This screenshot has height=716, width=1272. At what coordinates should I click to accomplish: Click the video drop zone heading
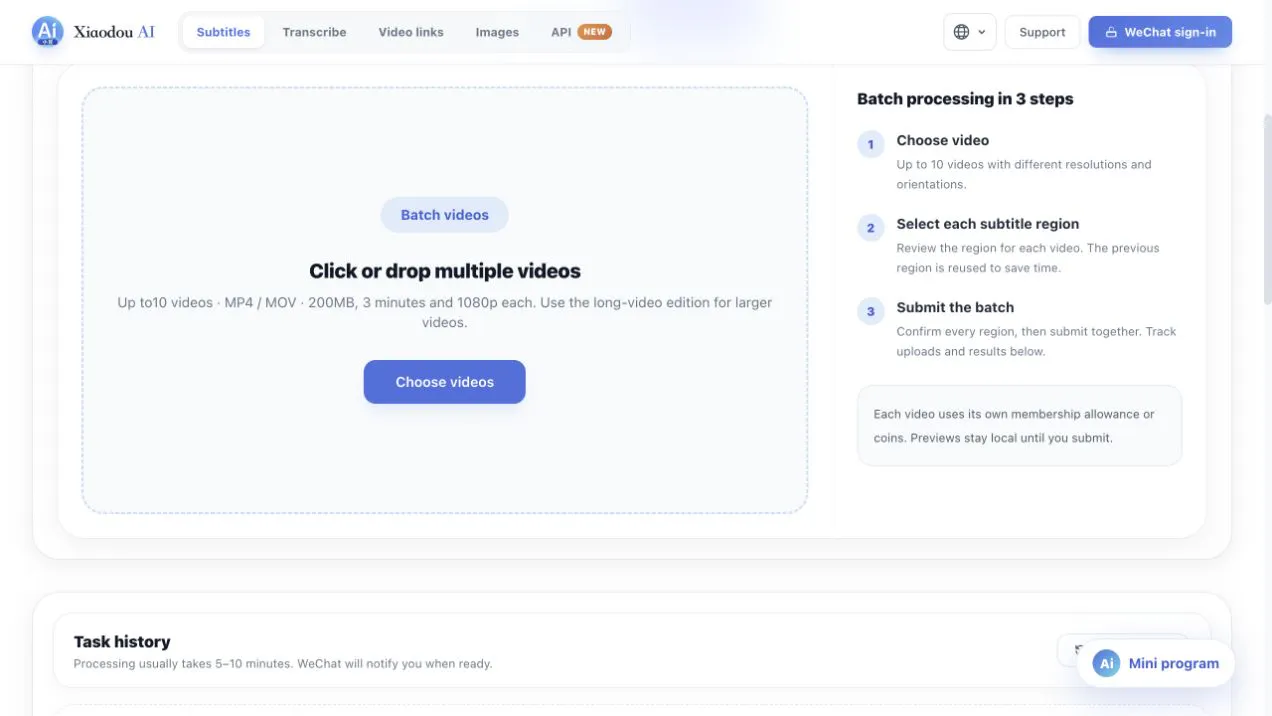click(x=445, y=271)
